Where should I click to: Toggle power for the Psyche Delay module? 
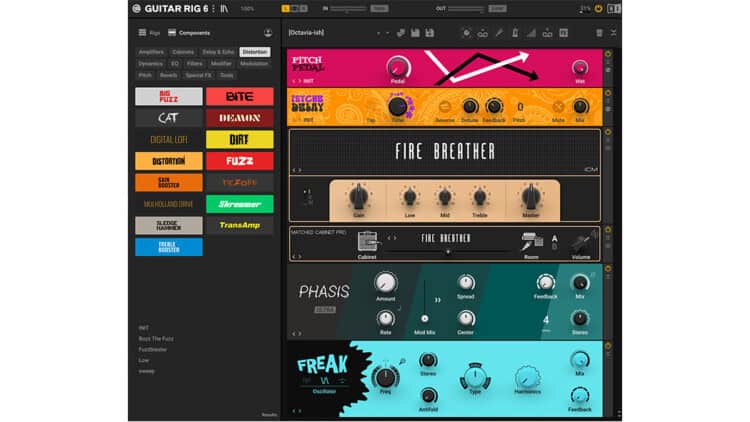coord(608,93)
